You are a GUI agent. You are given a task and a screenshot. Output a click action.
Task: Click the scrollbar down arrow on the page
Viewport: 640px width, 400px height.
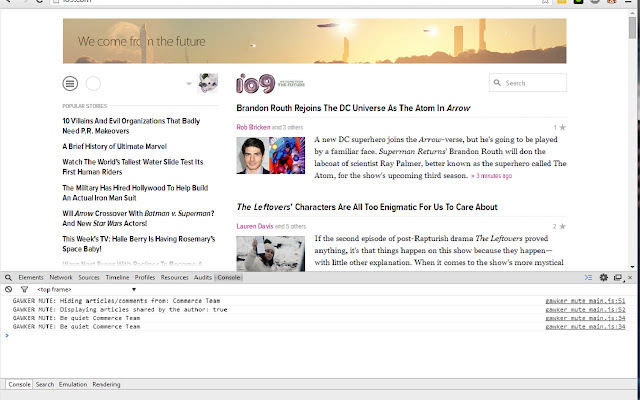(x=632, y=267)
